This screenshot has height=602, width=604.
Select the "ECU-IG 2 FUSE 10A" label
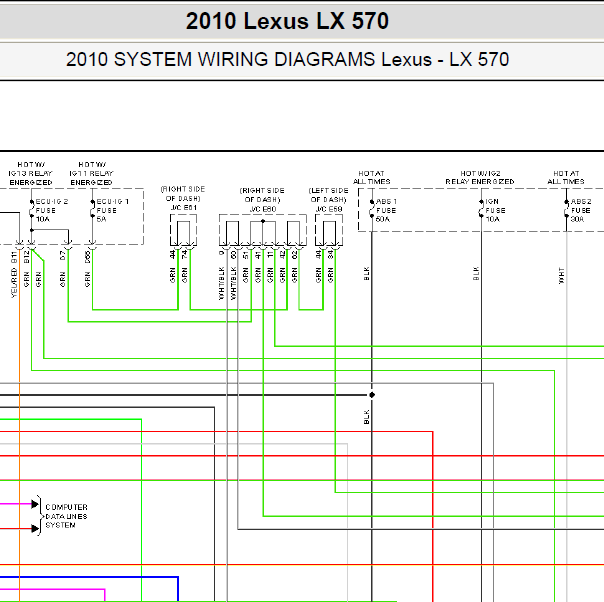click(52, 210)
